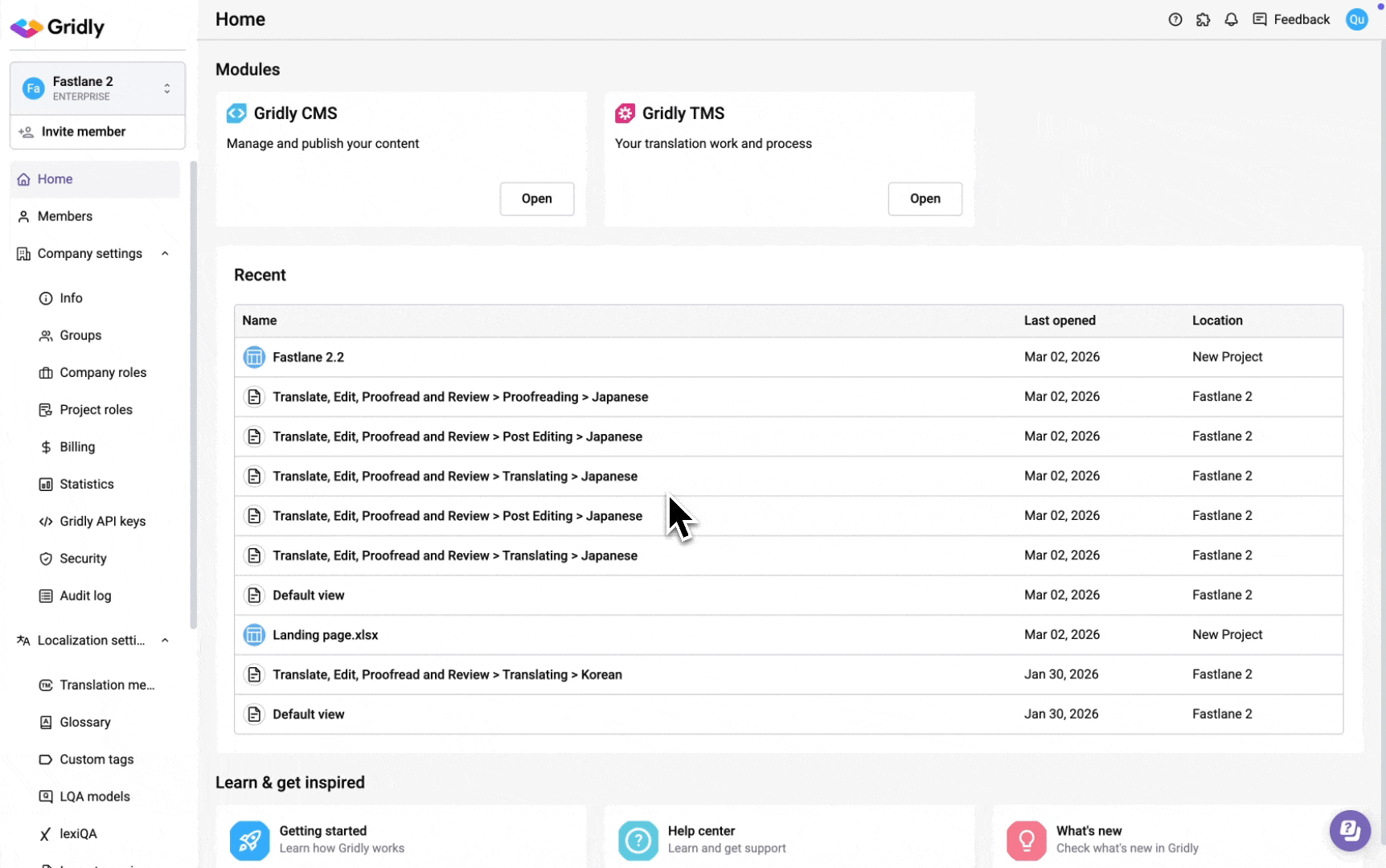
Task: Click the help question mark icon
Action: point(1175,19)
